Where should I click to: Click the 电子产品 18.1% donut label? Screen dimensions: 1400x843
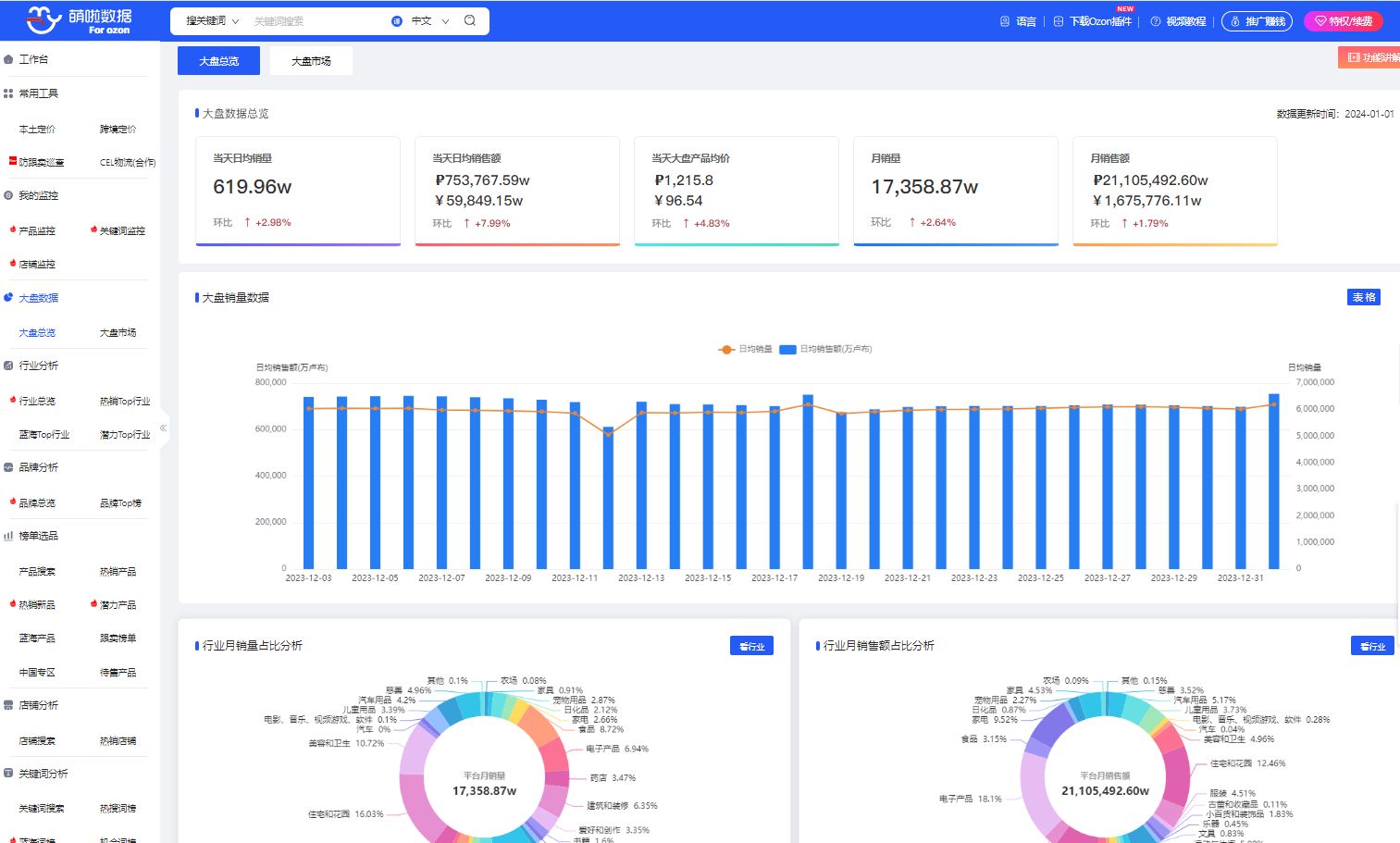click(x=971, y=799)
